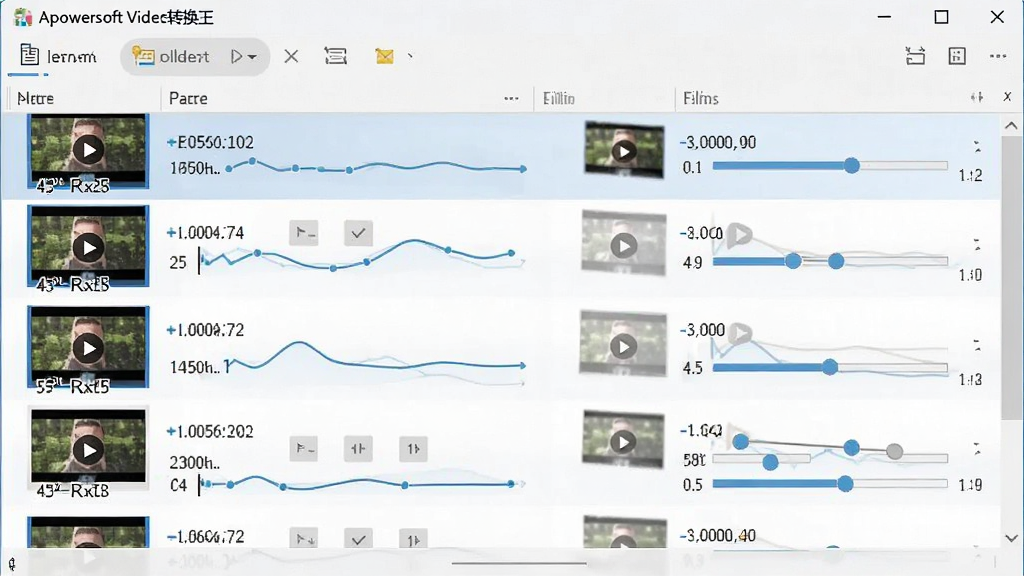The height and width of the screenshot is (576, 1024).
Task: Click the 1 step button in the +1.0056:202 row
Action: pyautogui.click(x=413, y=449)
